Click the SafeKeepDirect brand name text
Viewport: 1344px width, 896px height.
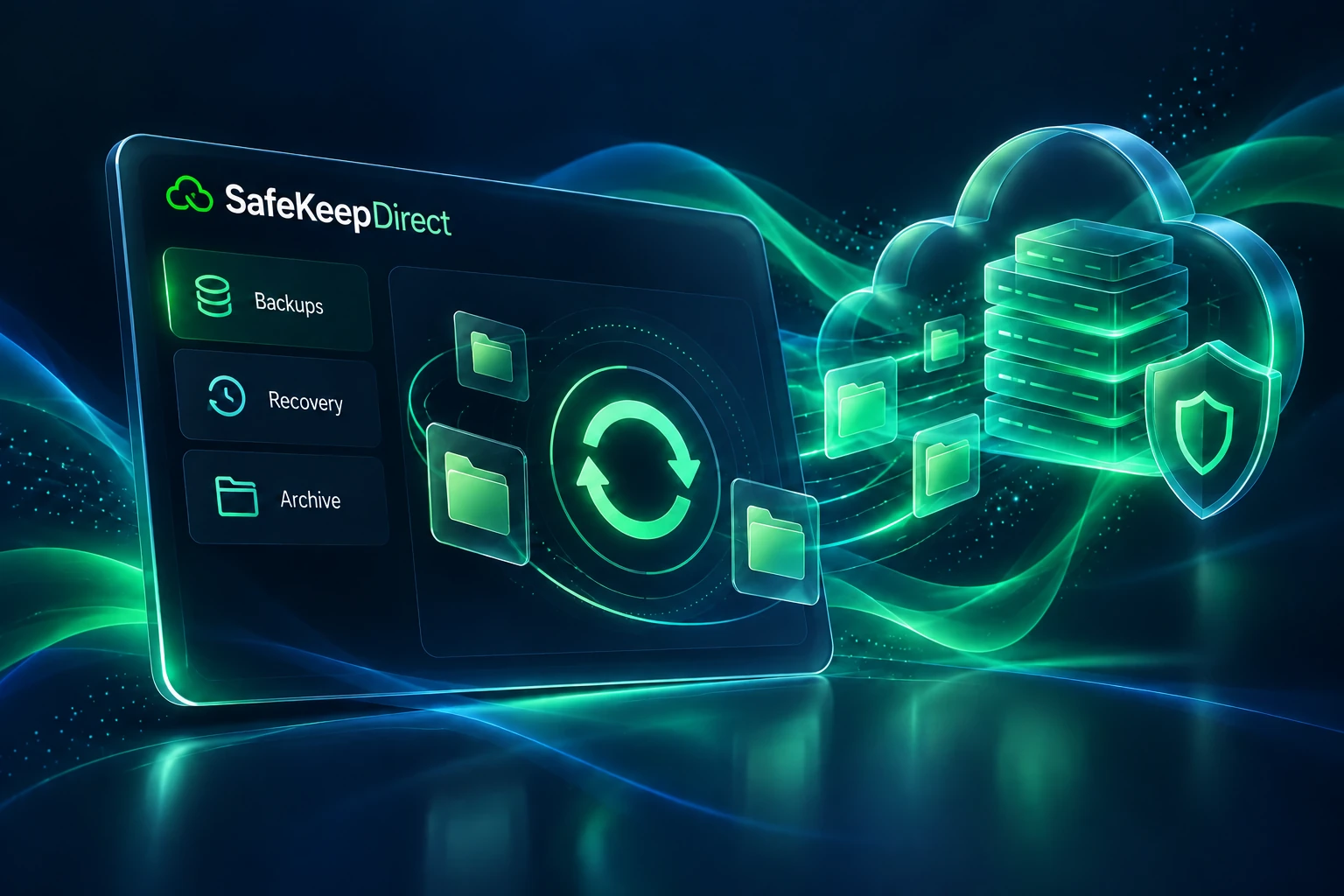click(x=338, y=208)
